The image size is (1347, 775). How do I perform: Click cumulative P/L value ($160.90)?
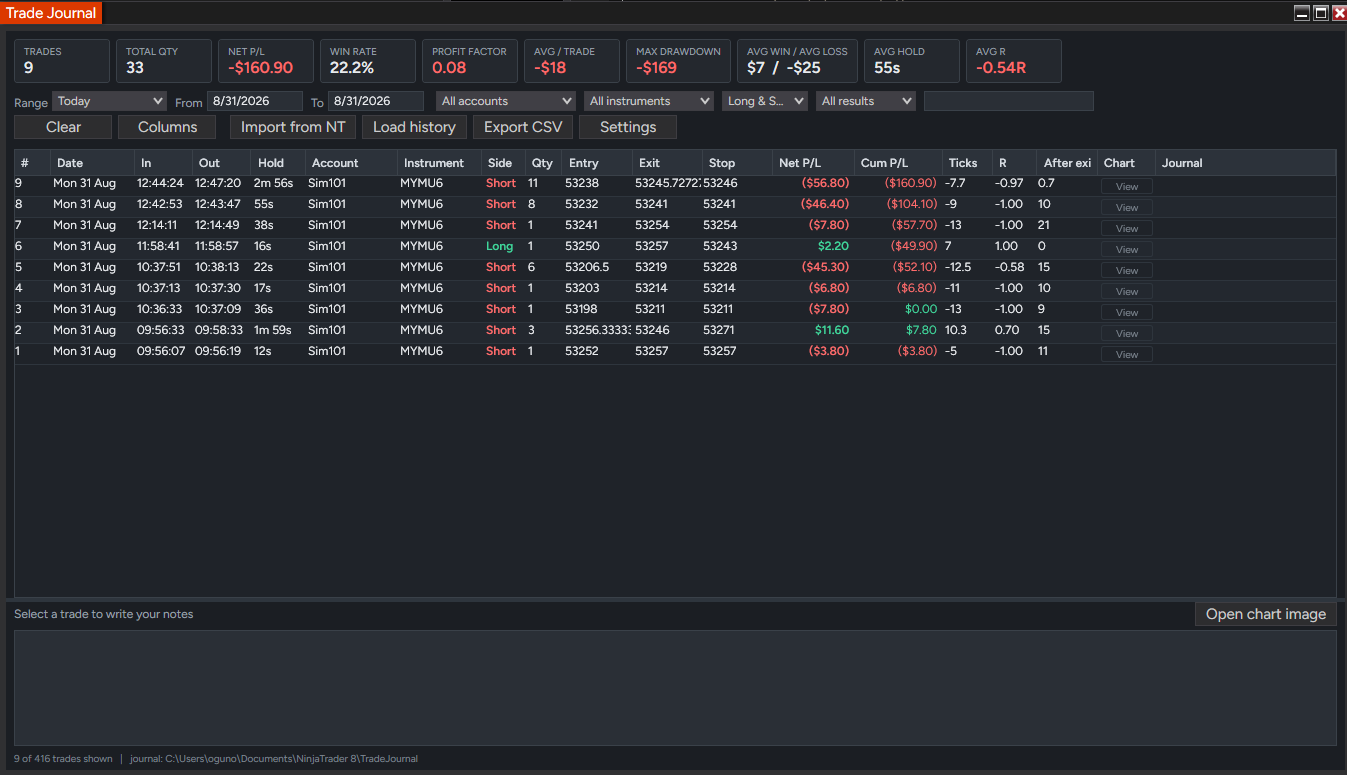[910, 183]
